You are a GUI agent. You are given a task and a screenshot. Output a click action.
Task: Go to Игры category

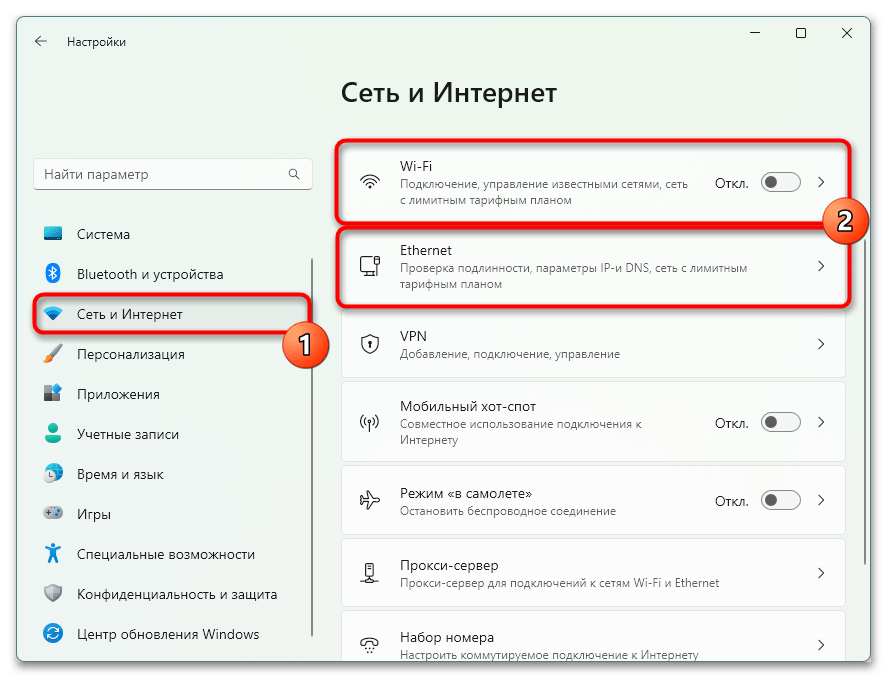pyautogui.click(x=171, y=514)
